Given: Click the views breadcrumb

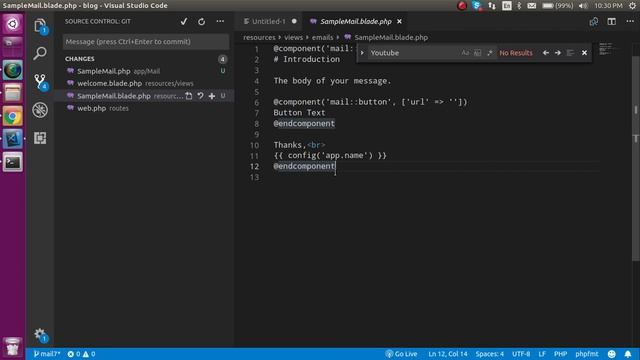Looking at the screenshot, I should tap(293, 37).
